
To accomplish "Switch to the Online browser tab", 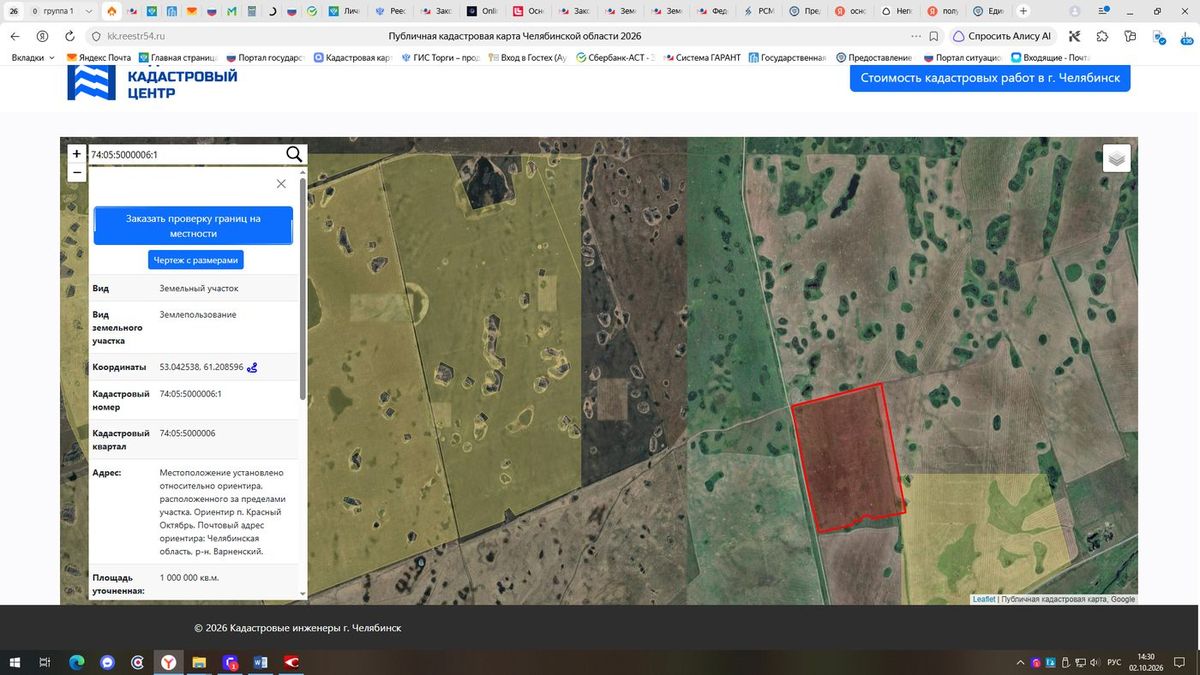I will 484,11.
